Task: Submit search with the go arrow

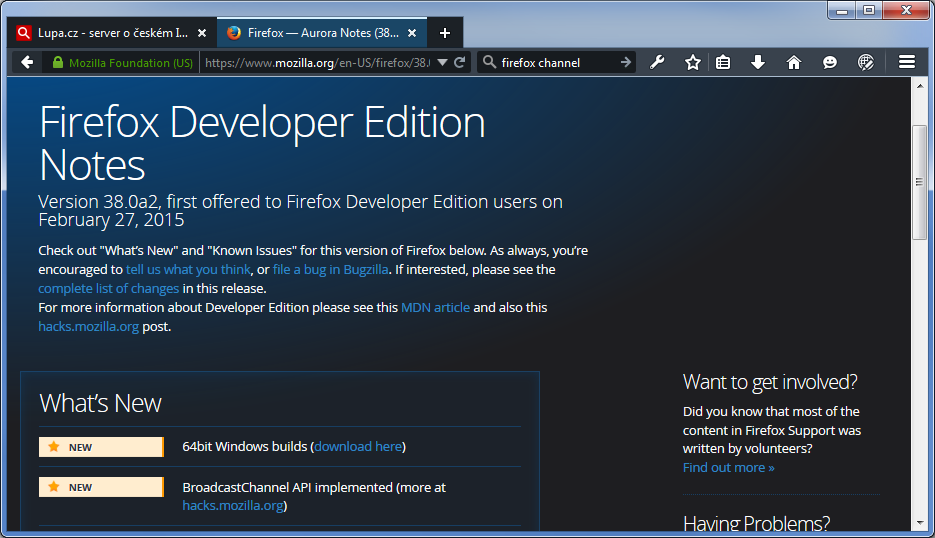Action: coord(625,62)
